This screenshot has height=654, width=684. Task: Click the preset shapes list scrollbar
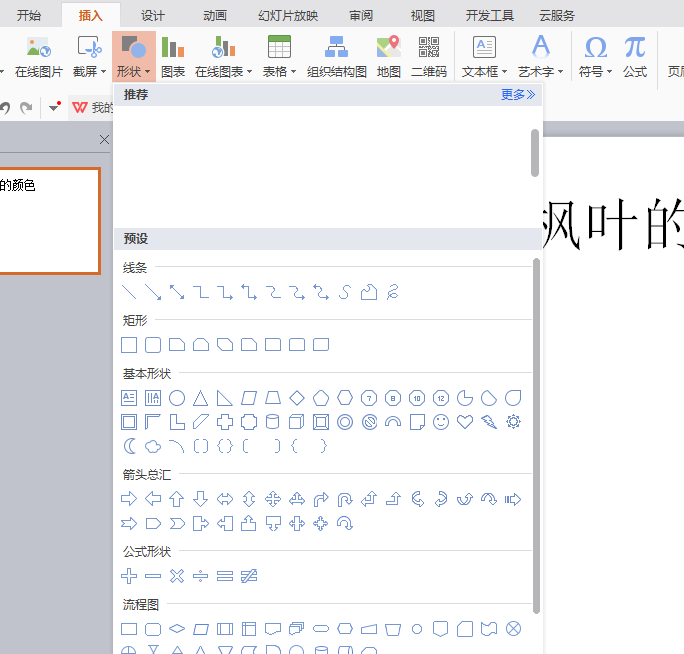click(536, 436)
